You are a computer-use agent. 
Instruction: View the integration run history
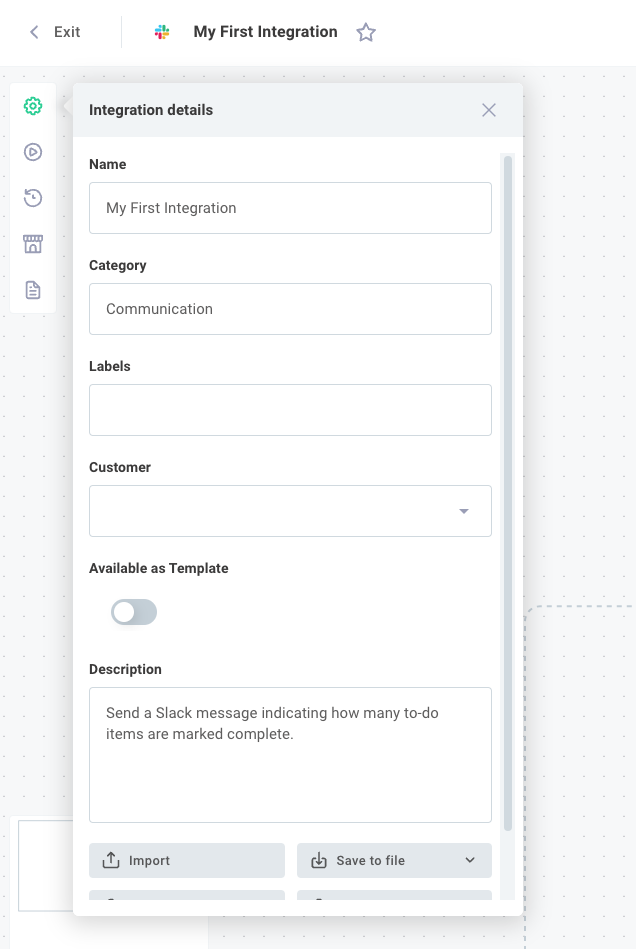33,198
